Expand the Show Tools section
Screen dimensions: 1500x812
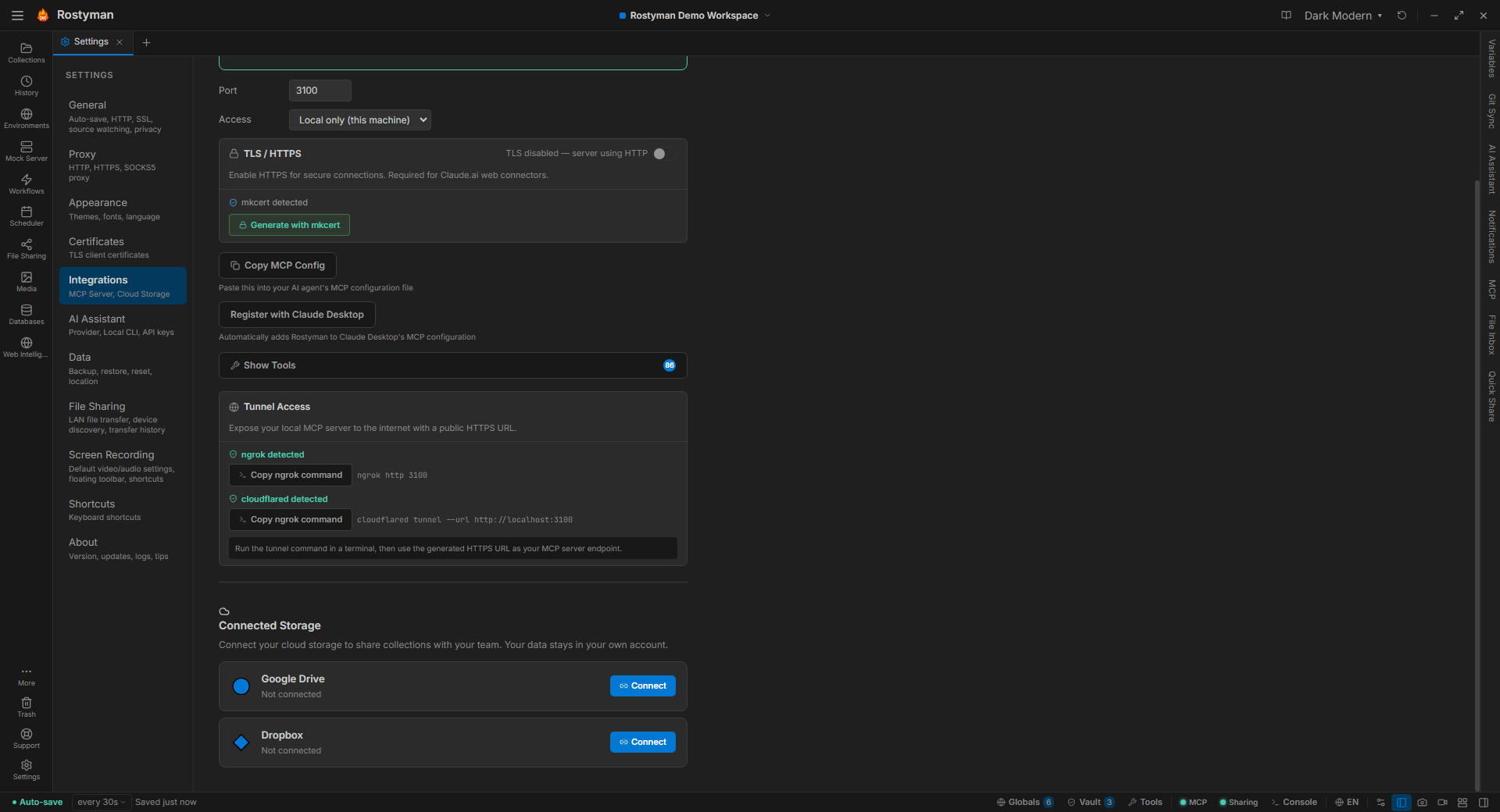click(x=452, y=365)
